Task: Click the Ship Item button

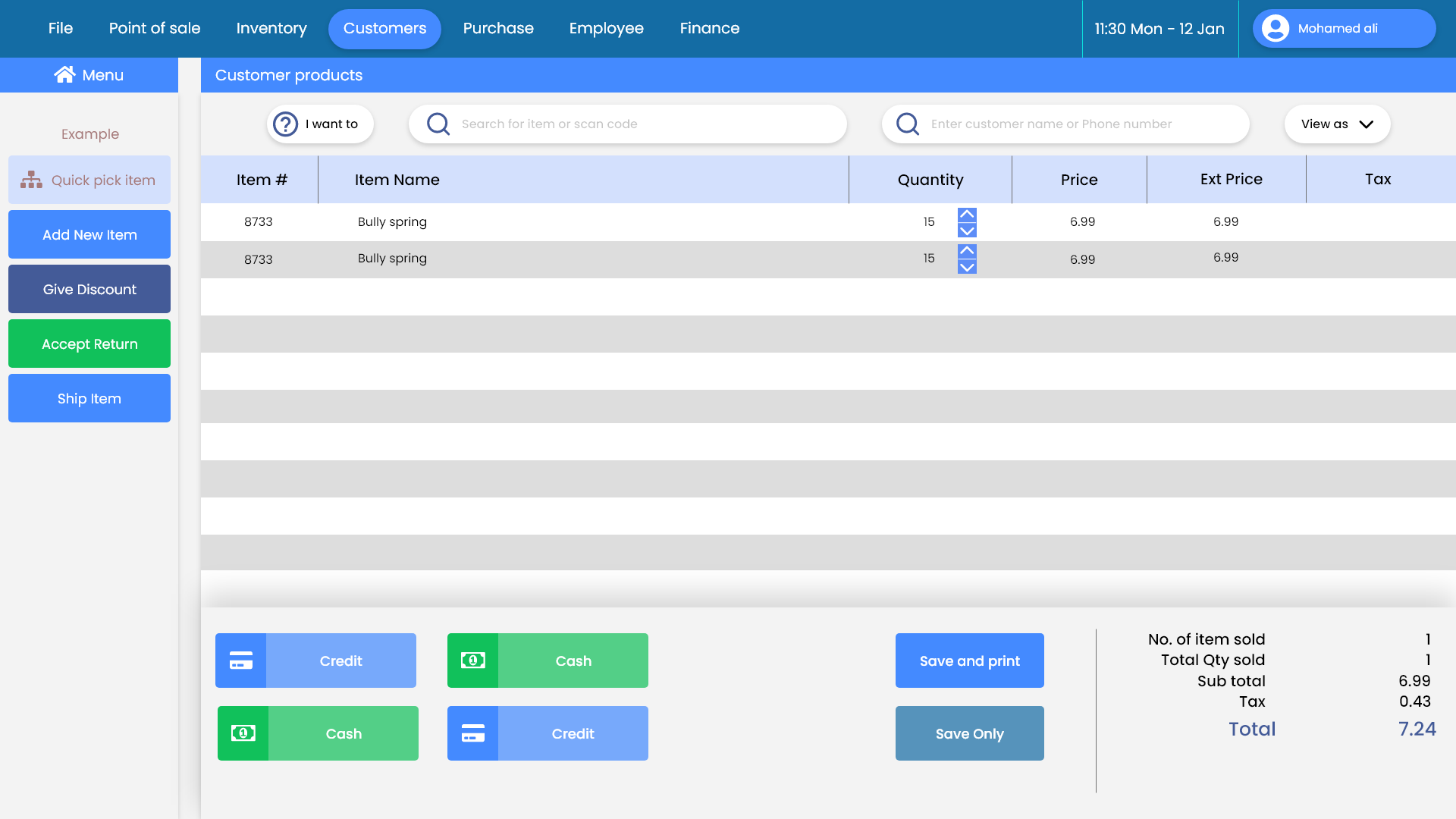Action: click(x=89, y=398)
